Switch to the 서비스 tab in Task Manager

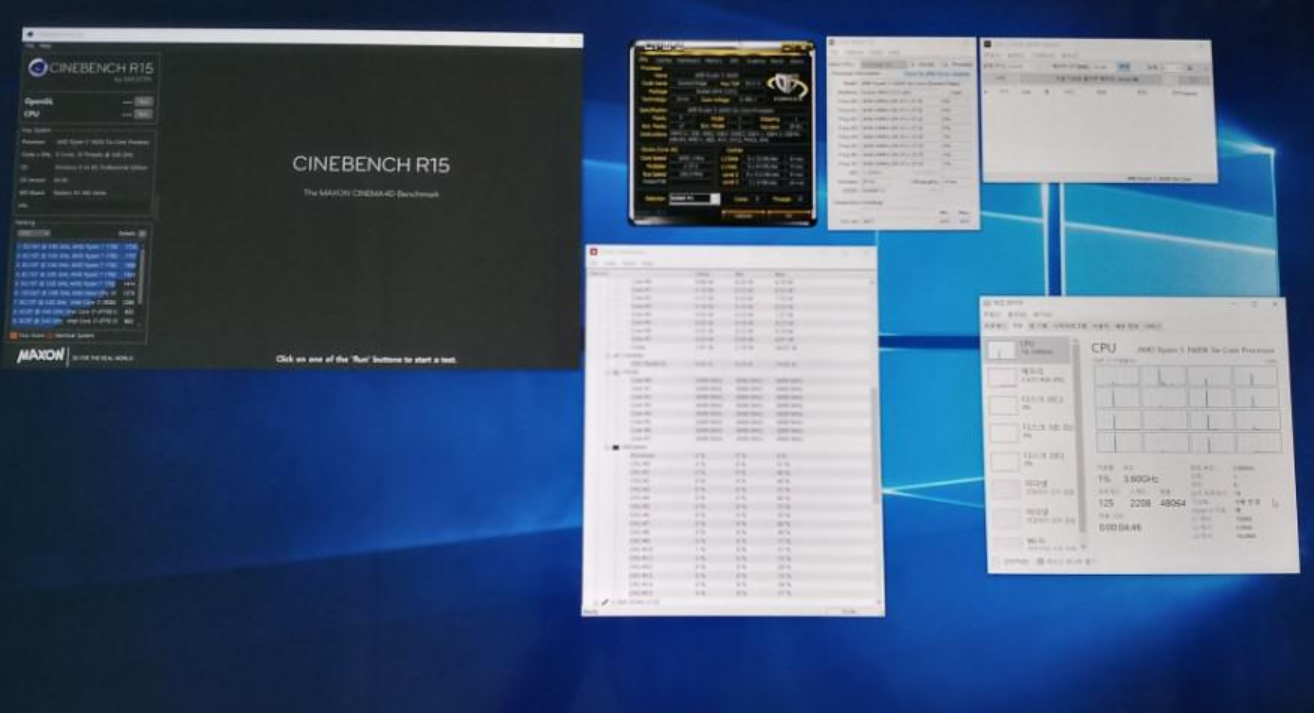pos(1153,326)
